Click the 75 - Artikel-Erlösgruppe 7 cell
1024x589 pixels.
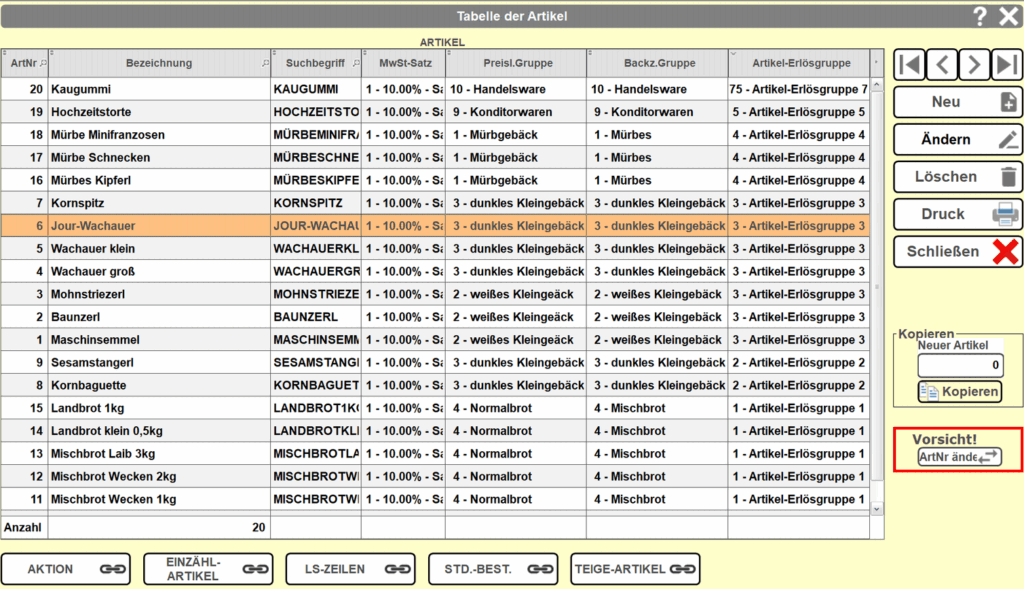[x=799, y=89]
